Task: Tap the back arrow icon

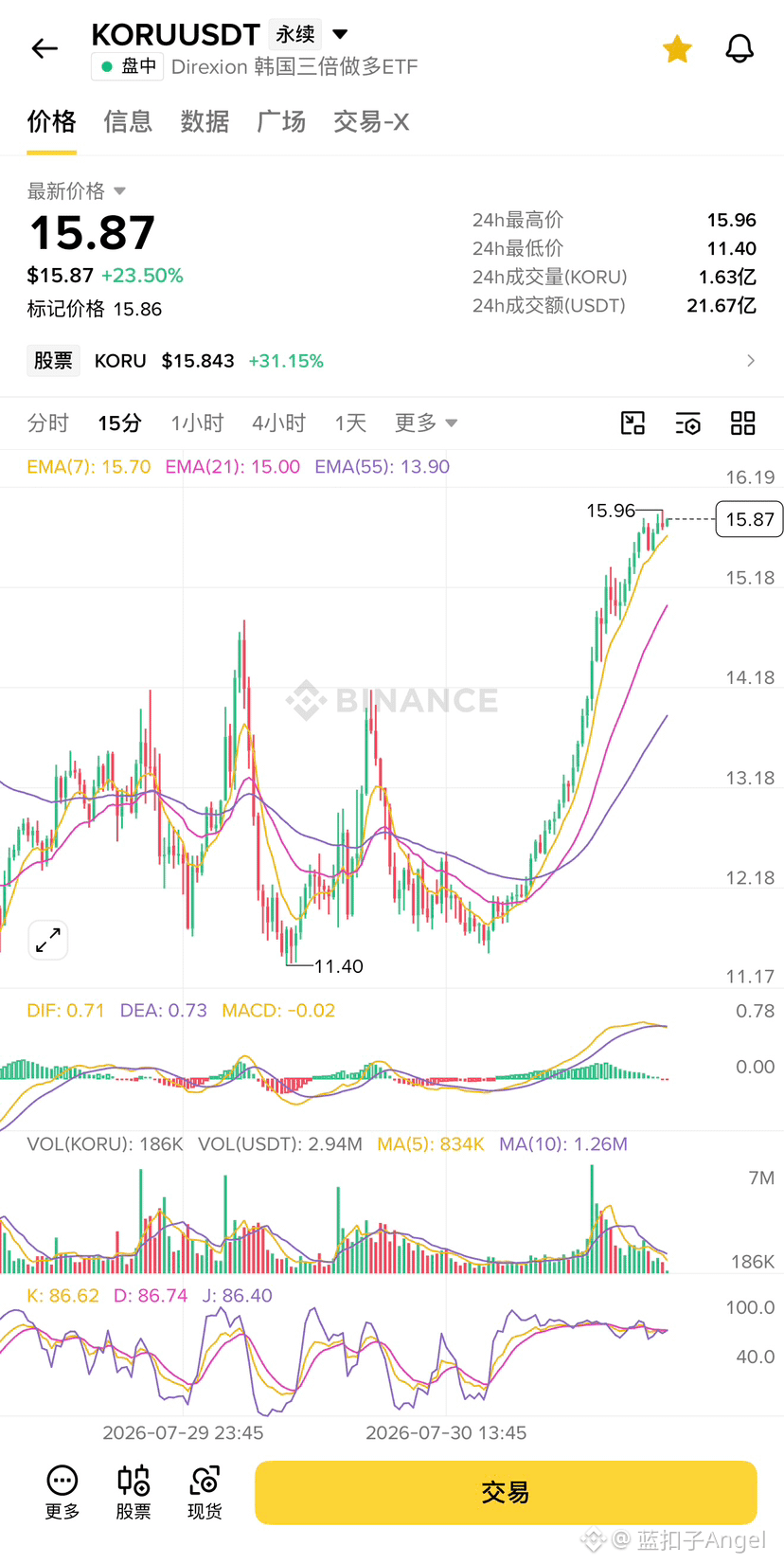Action: tap(45, 48)
